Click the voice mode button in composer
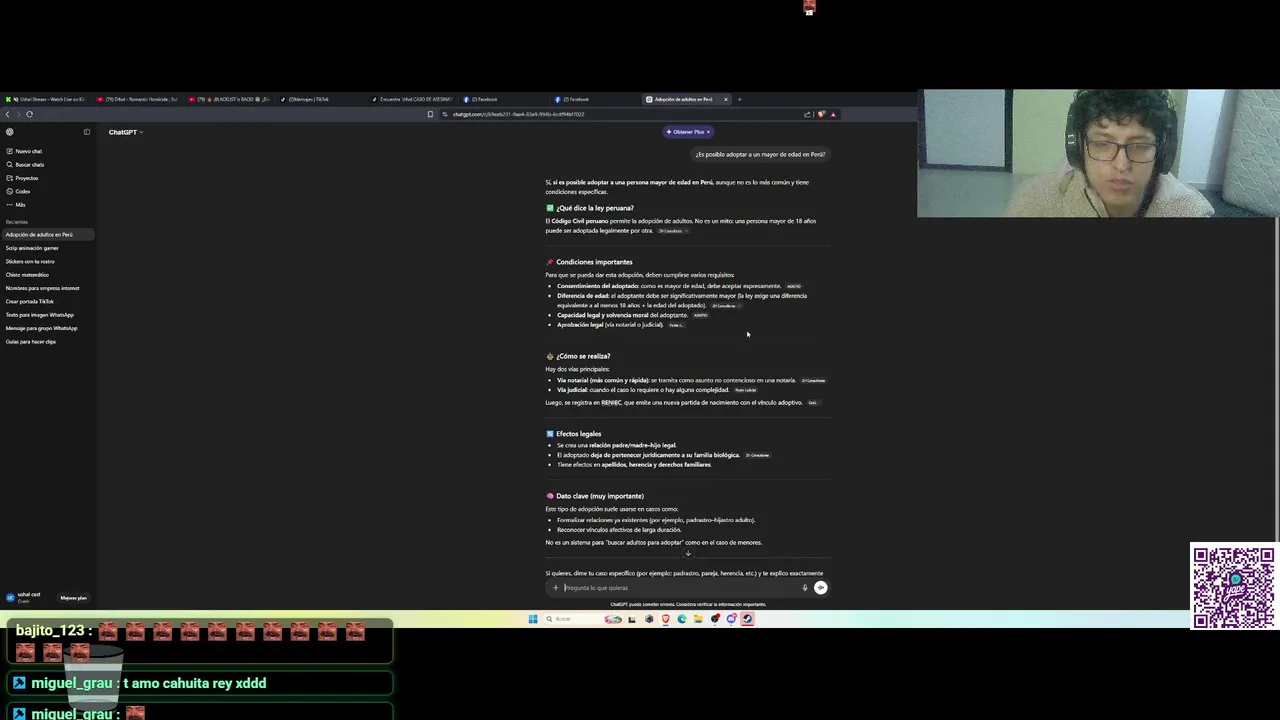Screen dimensions: 1280x720 821,588
